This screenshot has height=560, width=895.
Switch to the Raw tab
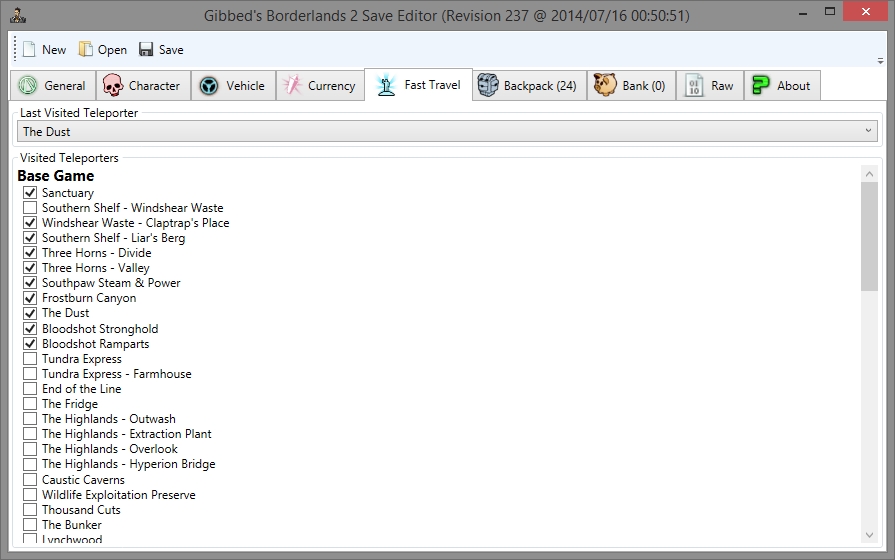click(710, 86)
